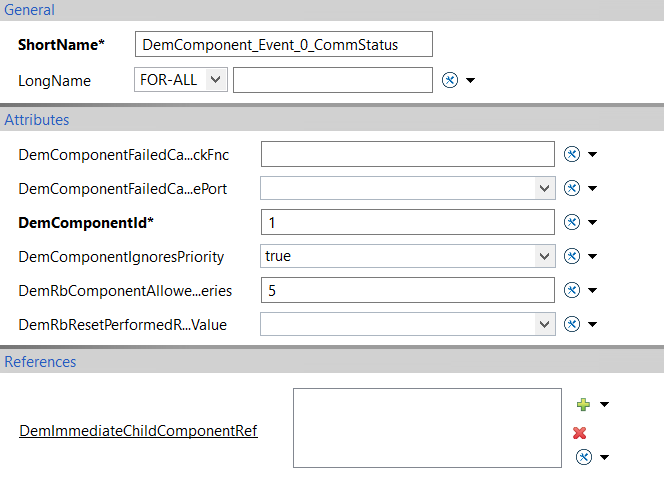Click tool icon next to DemComponentFailedCa...ckFnc field
664x481 pixels.
(572, 154)
